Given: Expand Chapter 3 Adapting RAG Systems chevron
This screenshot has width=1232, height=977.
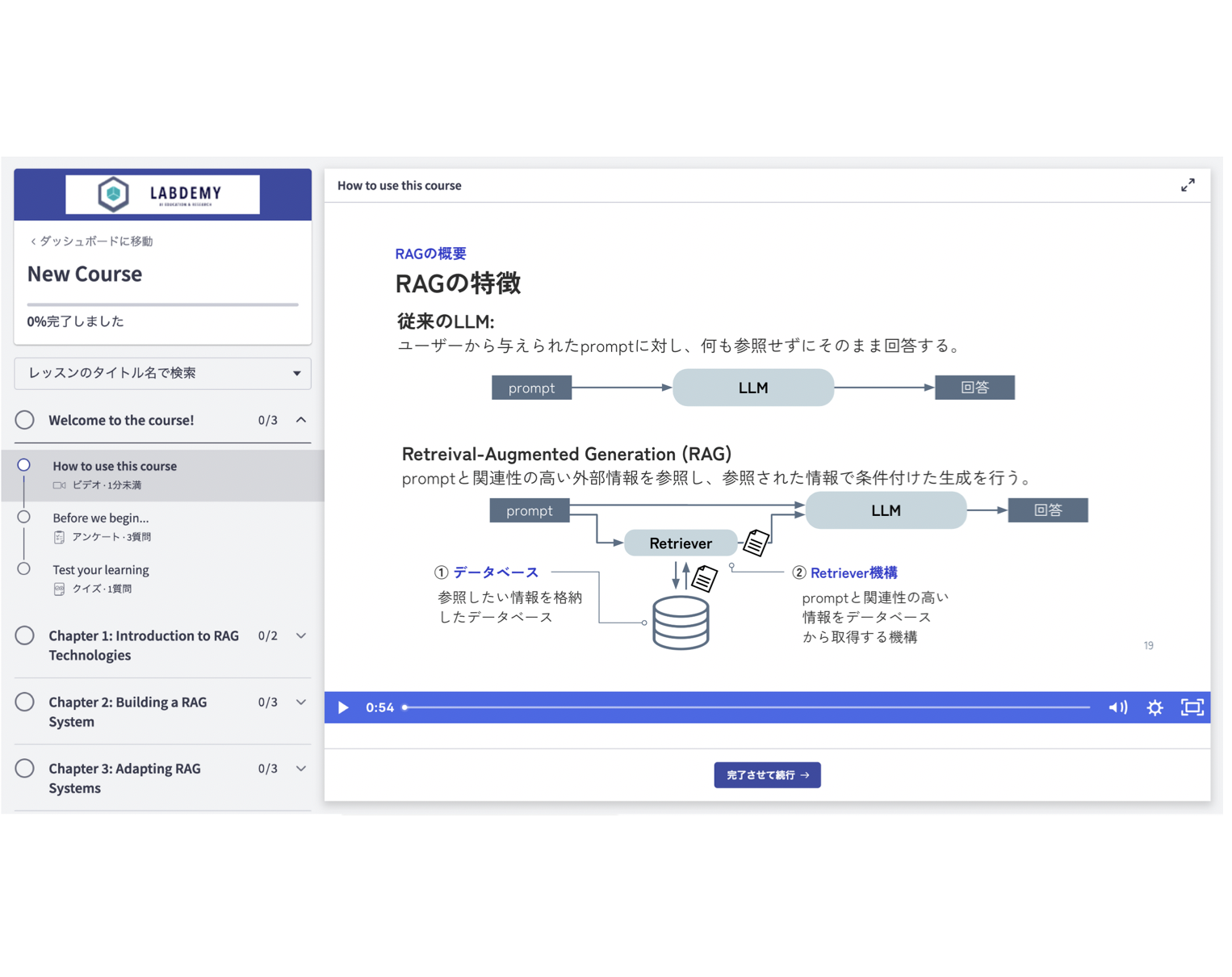Looking at the screenshot, I should click(x=301, y=768).
